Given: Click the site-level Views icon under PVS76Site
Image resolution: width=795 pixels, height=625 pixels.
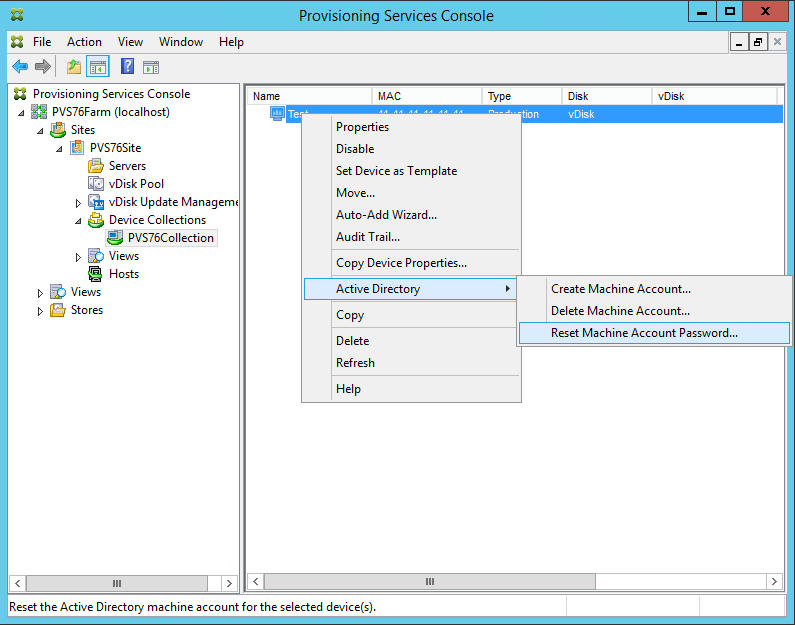Looking at the screenshot, I should [x=96, y=255].
